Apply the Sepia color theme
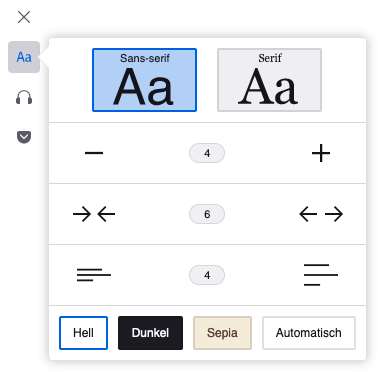This screenshot has width=378, height=372. click(222, 333)
